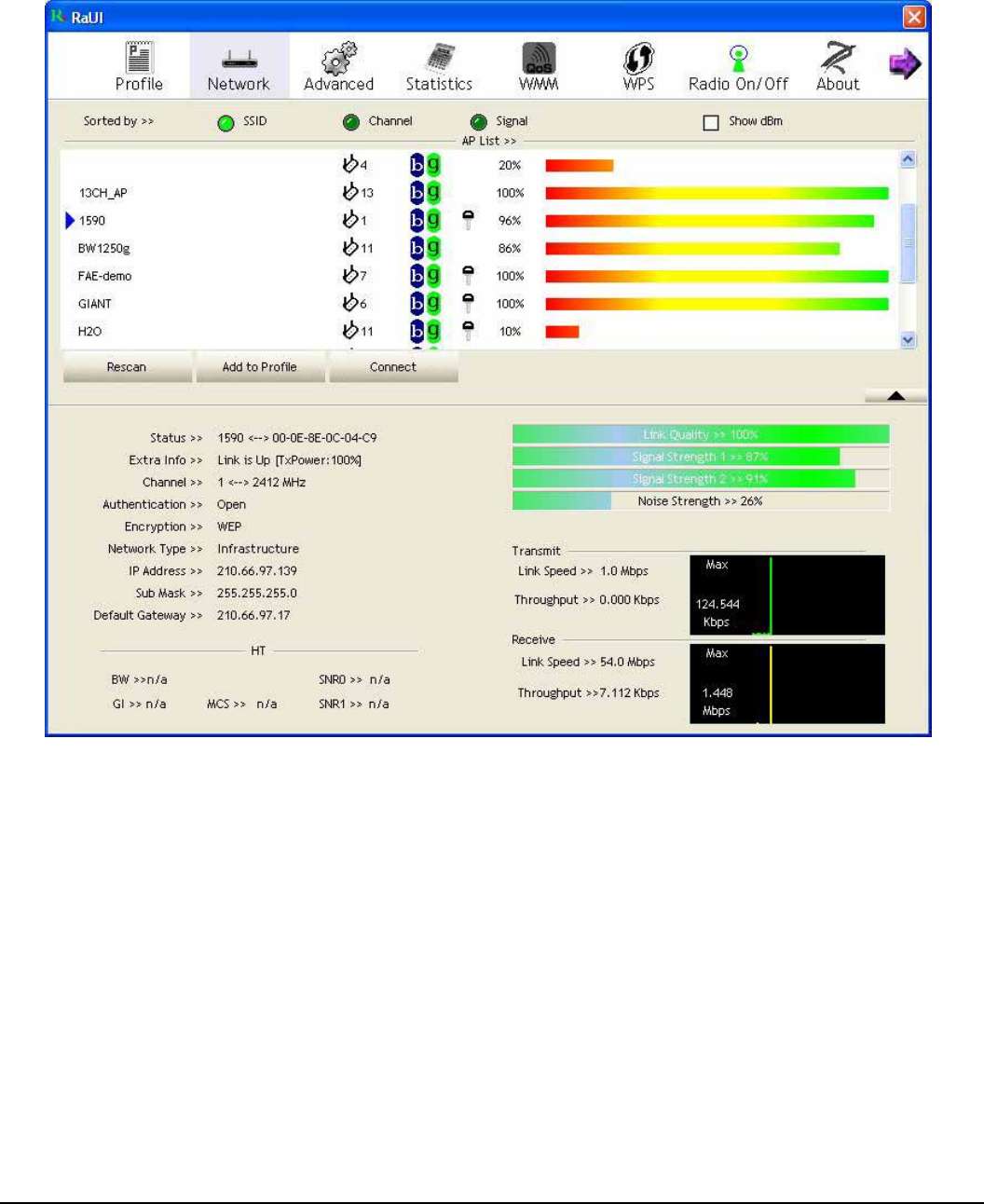Click the 'AP List >>' label

[489, 141]
